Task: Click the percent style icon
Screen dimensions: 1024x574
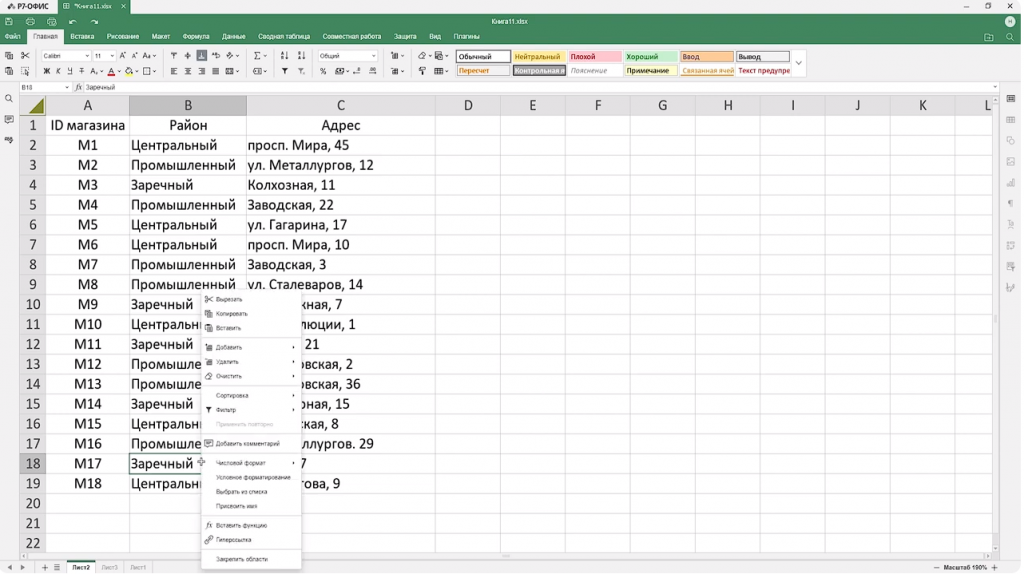Action: (x=323, y=71)
